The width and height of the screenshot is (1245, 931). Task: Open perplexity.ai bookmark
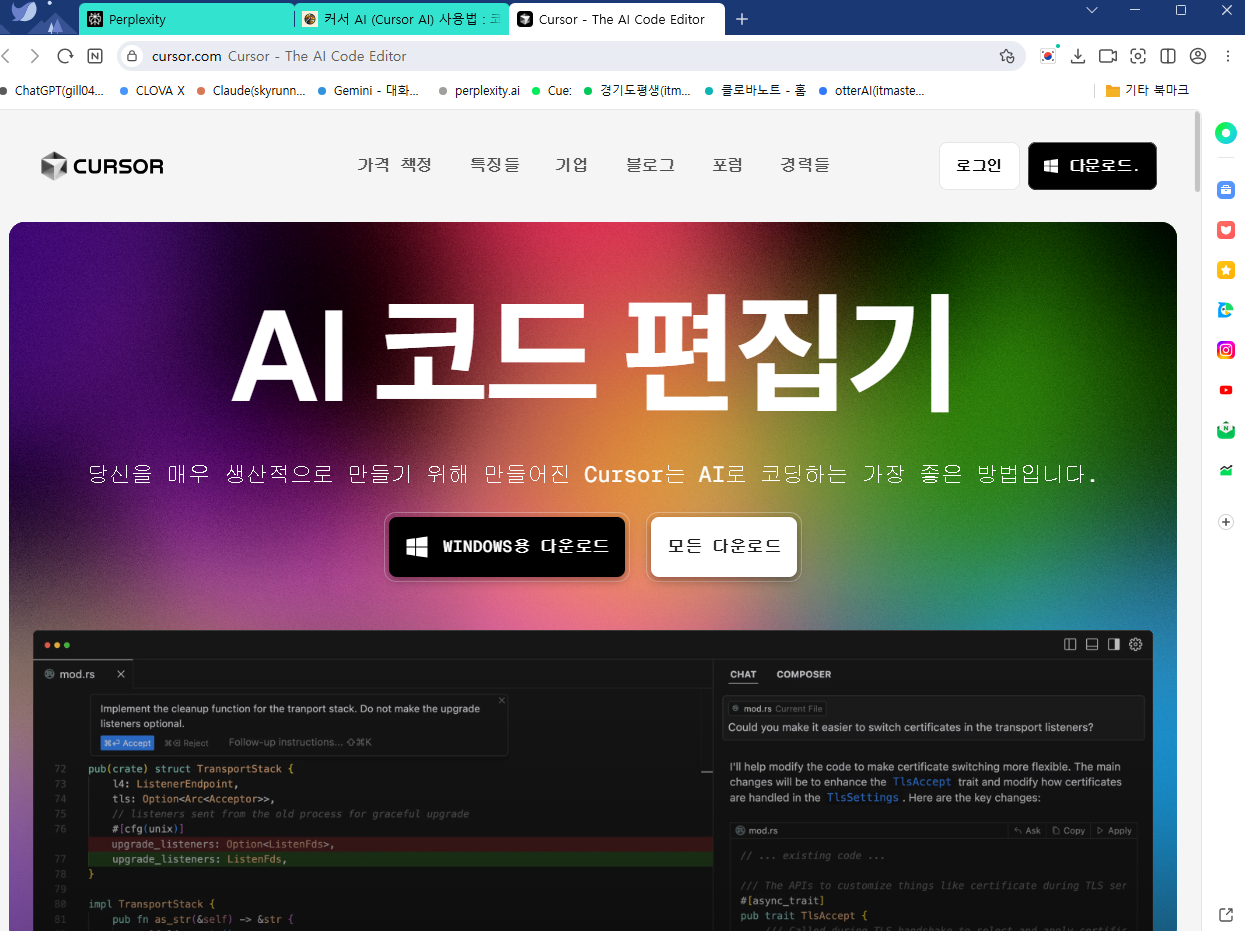pos(479,90)
